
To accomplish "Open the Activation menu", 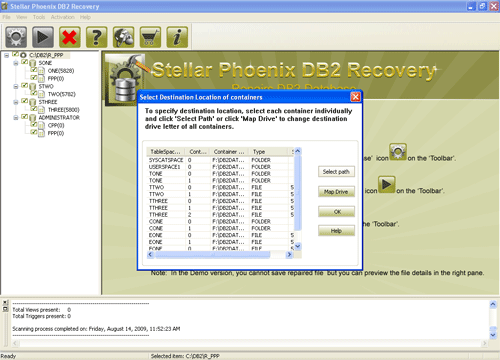I will pos(62,17).
